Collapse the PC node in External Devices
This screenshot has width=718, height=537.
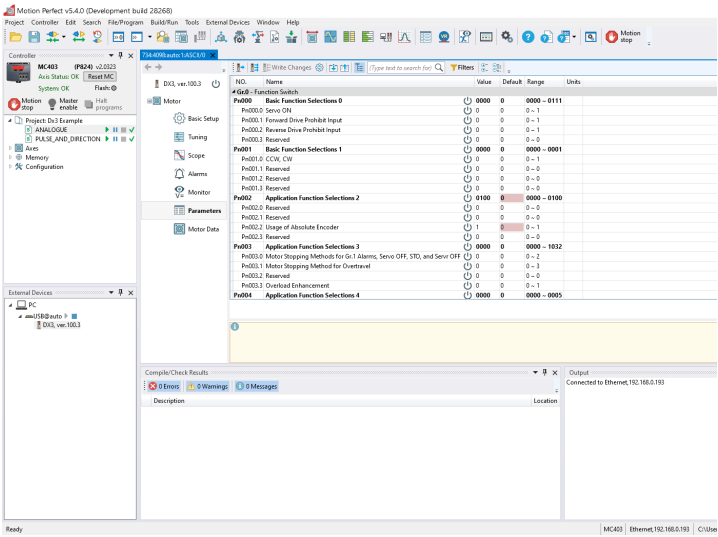(x=11, y=305)
